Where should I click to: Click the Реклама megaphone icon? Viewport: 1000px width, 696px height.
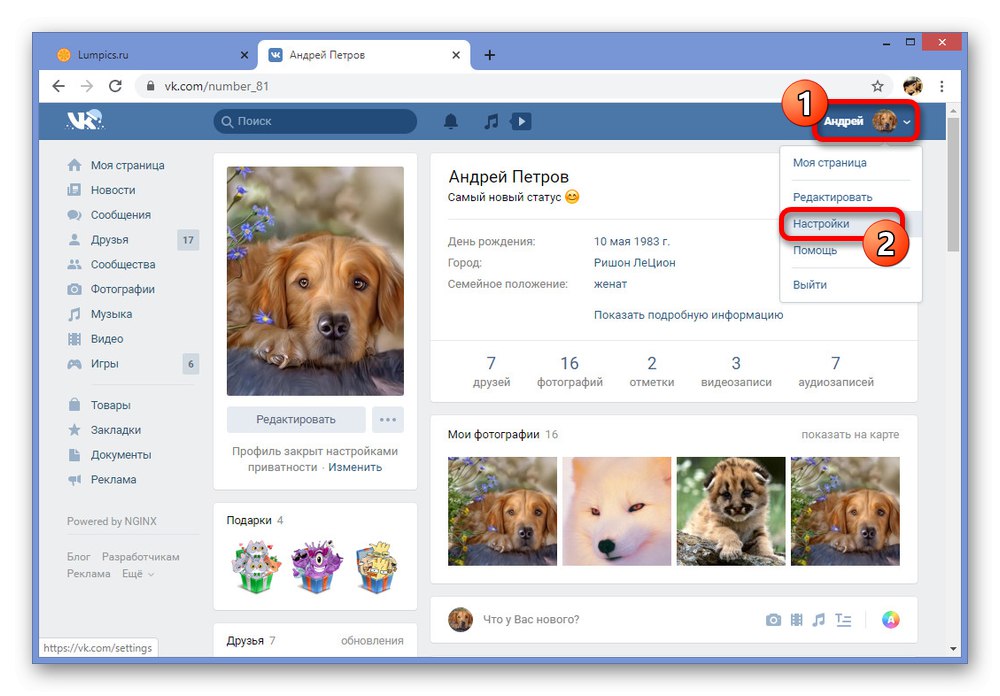pyautogui.click(x=75, y=480)
